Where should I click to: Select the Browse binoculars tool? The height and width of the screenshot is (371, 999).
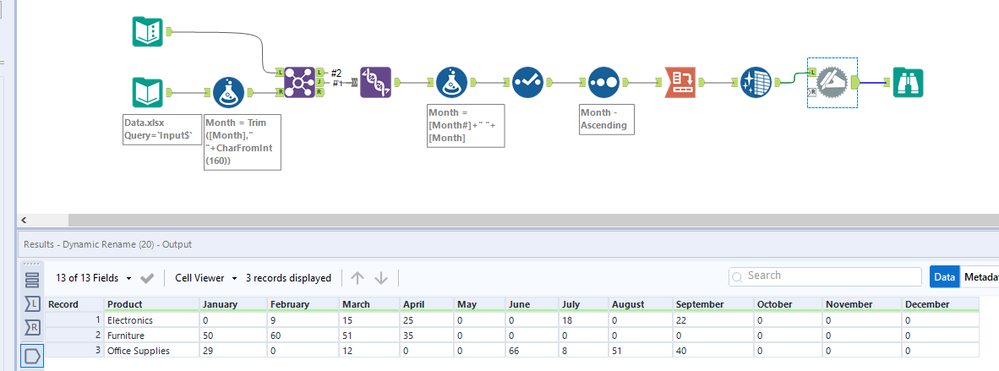(908, 82)
